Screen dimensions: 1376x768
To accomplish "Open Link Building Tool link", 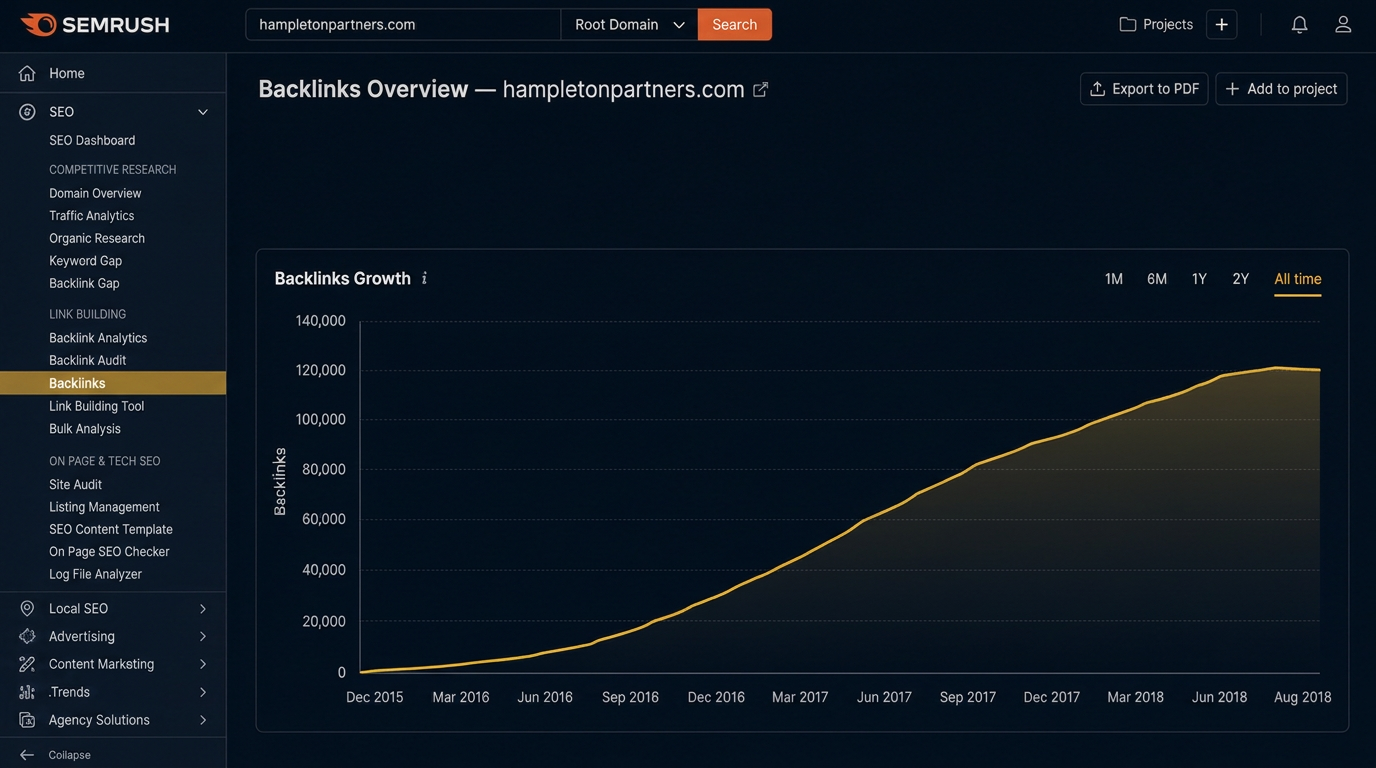I will (96, 406).
